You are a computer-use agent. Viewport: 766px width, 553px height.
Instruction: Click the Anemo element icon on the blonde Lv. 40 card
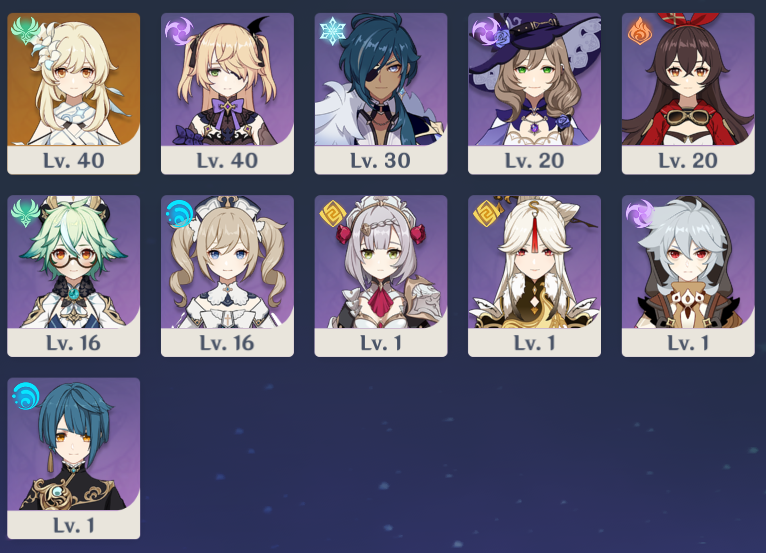(25, 31)
